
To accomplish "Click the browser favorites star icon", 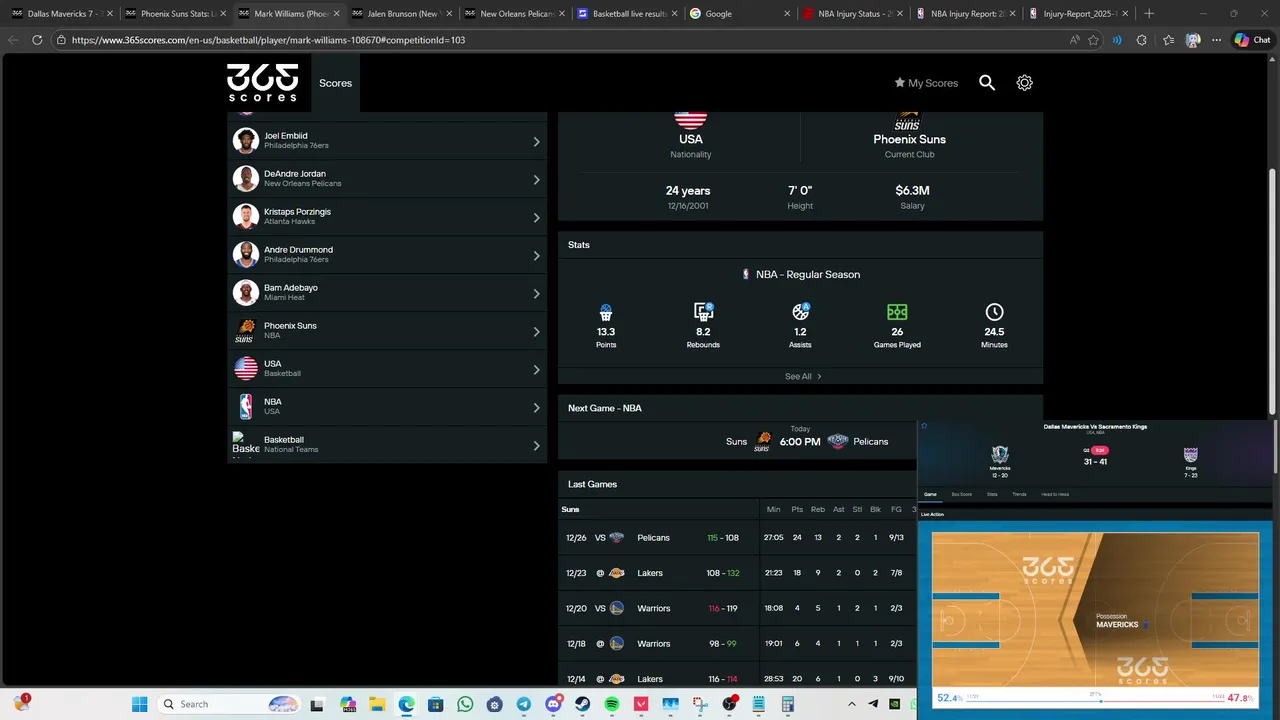I will click(1093, 40).
